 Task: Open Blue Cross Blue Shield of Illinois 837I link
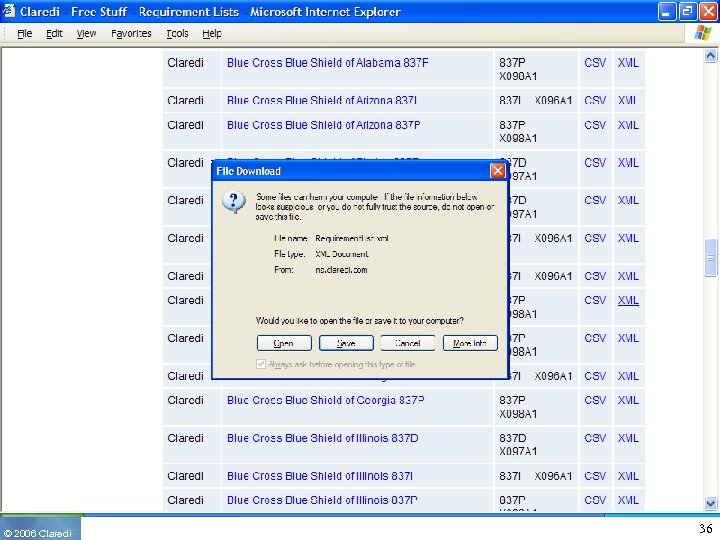click(x=320, y=476)
